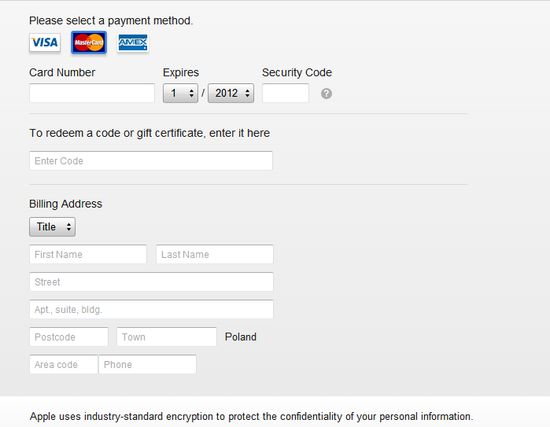The width and height of the screenshot is (550, 427).
Task: Click the Street address field
Action: pos(151,282)
